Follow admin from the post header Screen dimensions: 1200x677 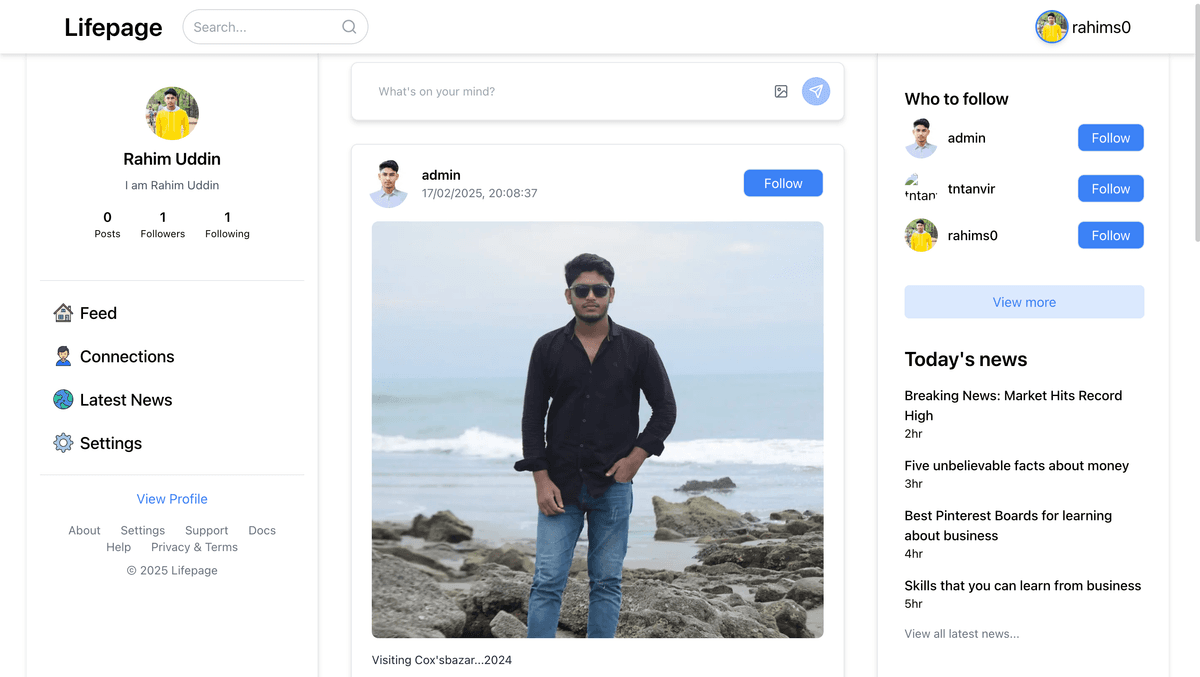tap(782, 183)
